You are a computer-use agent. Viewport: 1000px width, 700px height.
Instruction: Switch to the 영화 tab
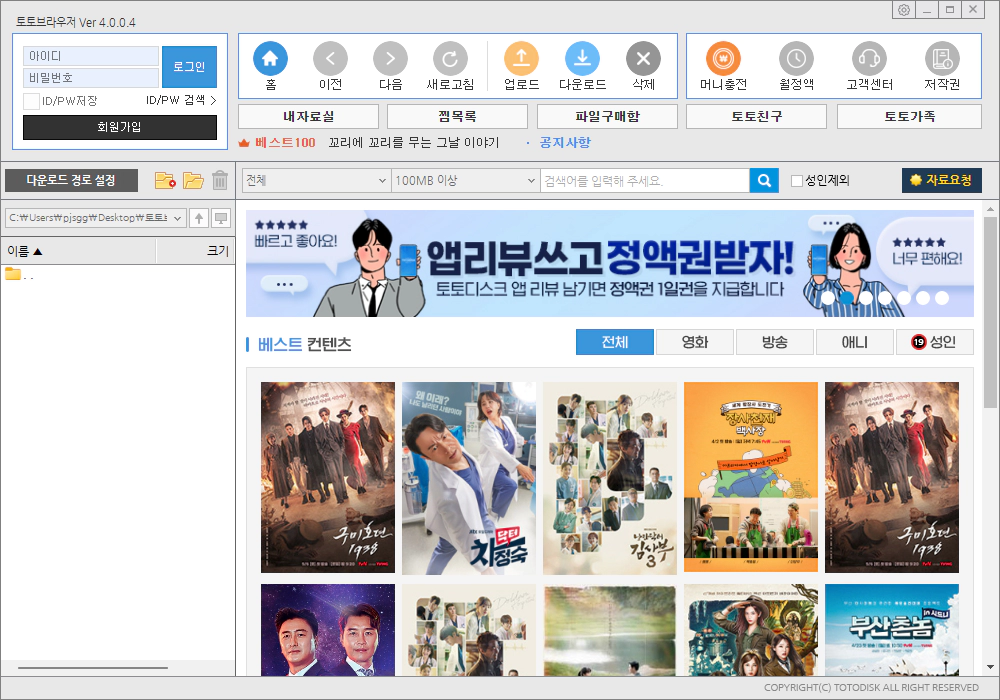[x=695, y=342]
